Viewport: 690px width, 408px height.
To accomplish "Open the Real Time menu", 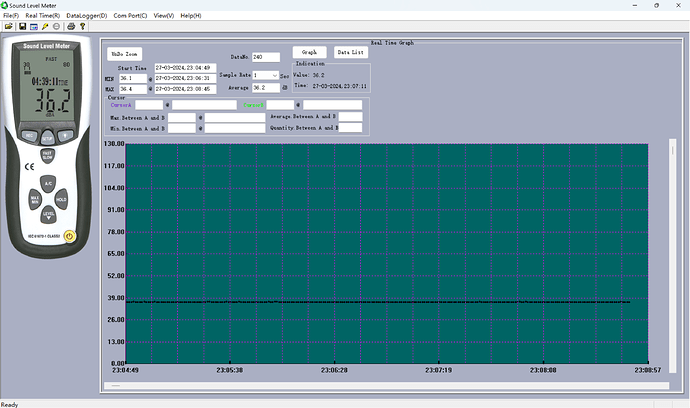I will [x=42, y=16].
